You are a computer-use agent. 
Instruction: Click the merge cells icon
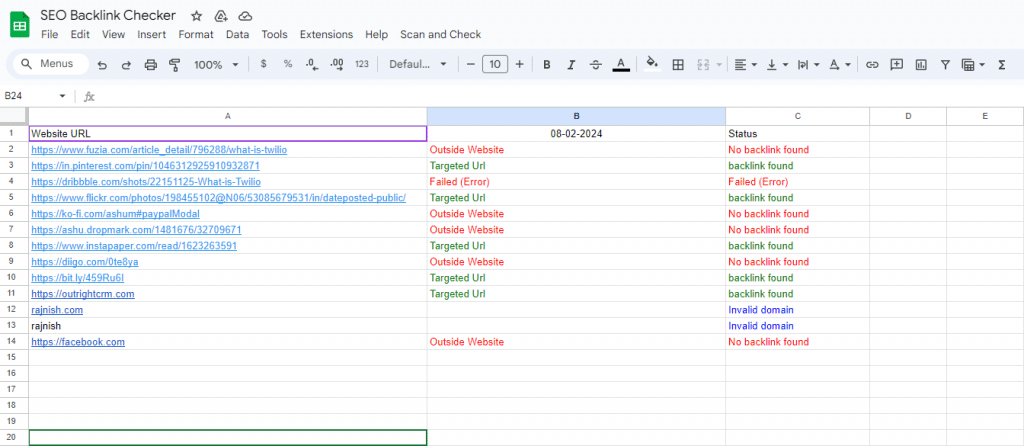click(703, 64)
